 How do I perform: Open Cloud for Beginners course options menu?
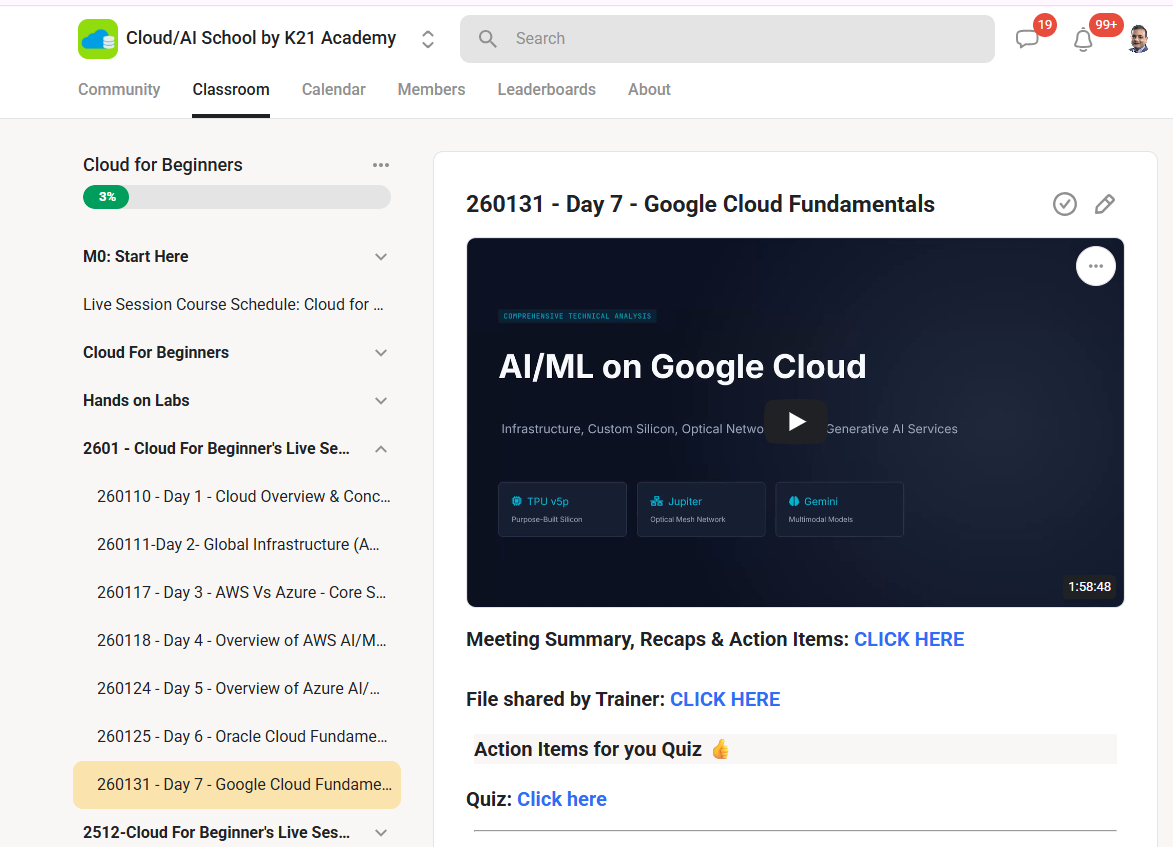[381, 165]
